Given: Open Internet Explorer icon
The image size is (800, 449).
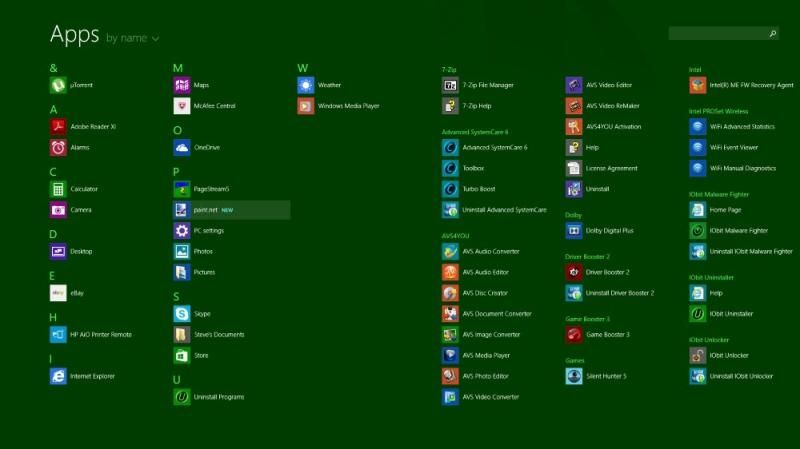Looking at the screenshot, I should [x=58, y=376].
